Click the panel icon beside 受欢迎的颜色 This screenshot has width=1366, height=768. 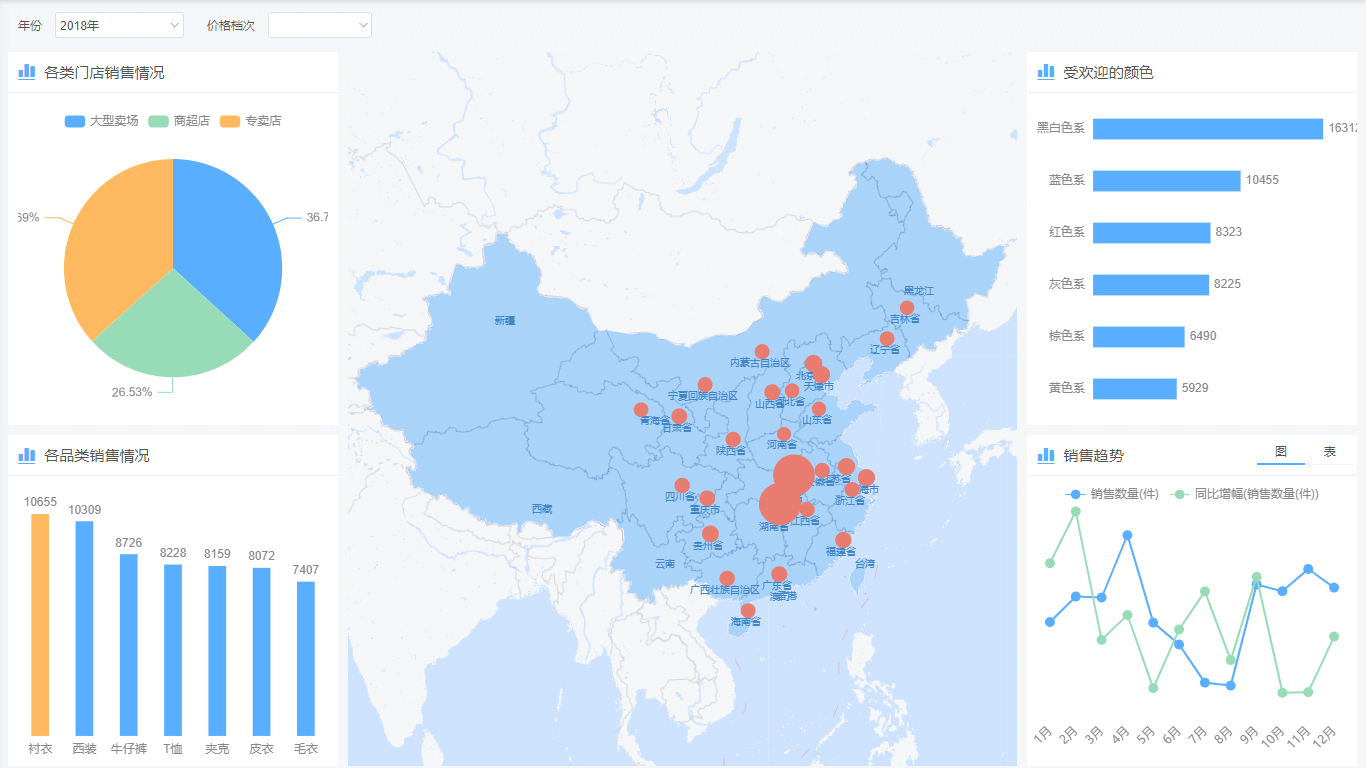click(1045, 71)
